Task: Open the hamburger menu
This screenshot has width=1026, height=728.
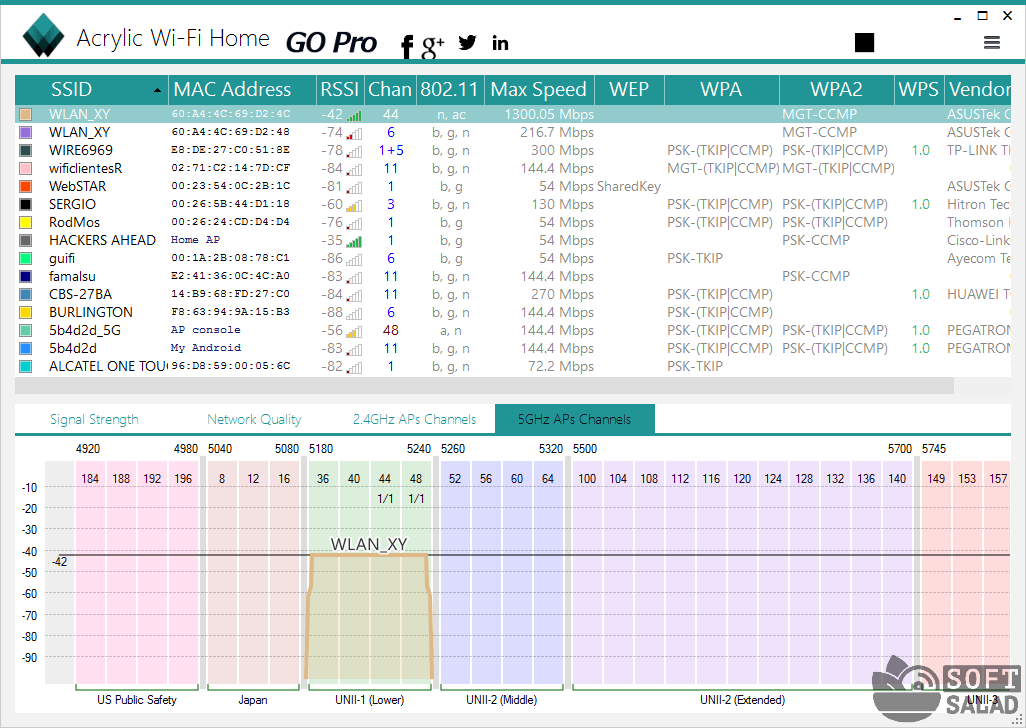Action: pyautogui.click(x=992, y=43)
